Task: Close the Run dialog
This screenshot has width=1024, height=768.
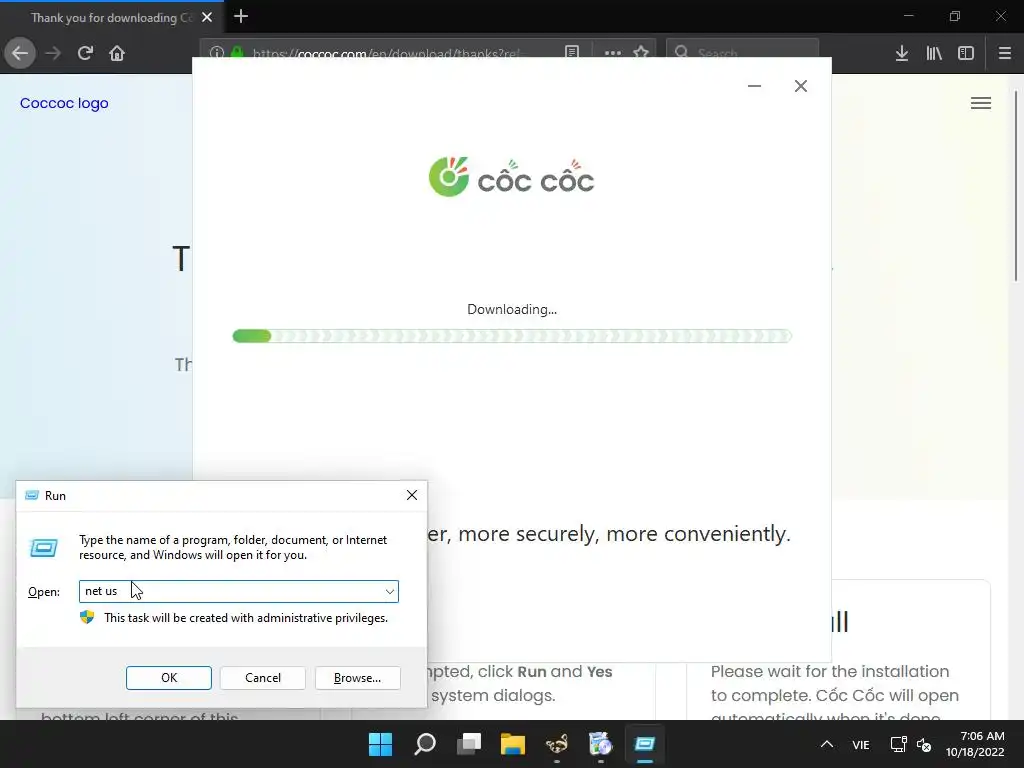Action: [x=412, y=495]
